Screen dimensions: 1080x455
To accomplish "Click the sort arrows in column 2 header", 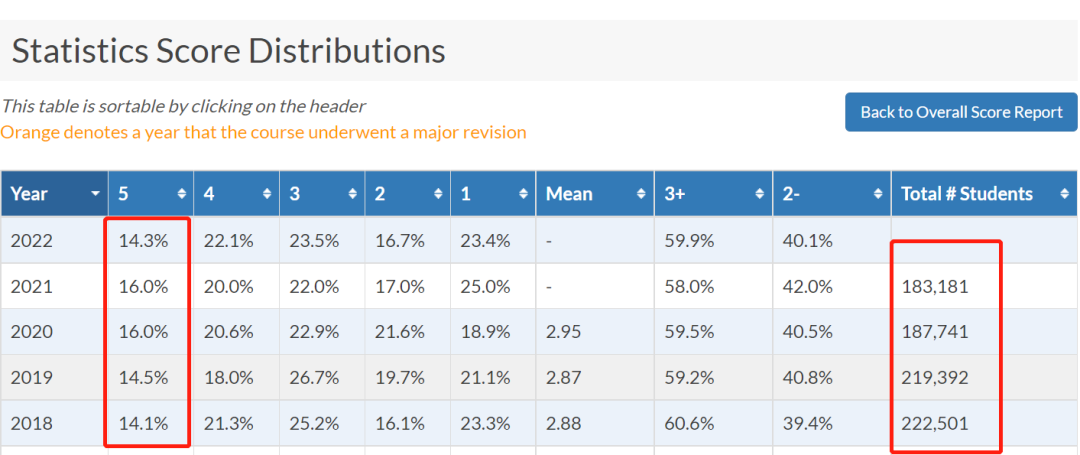I will point(439,195).
